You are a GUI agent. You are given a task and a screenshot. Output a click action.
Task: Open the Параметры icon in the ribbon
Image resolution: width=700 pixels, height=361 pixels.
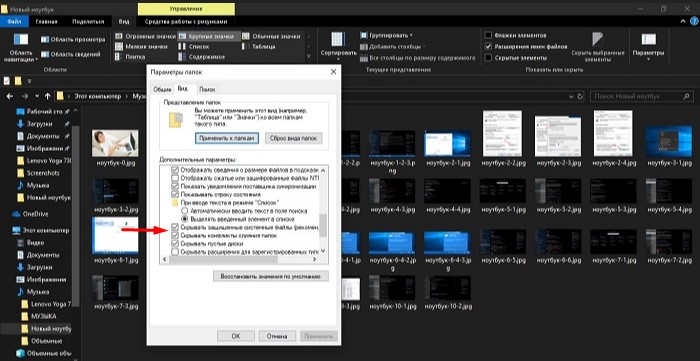[x=648, y=39]
